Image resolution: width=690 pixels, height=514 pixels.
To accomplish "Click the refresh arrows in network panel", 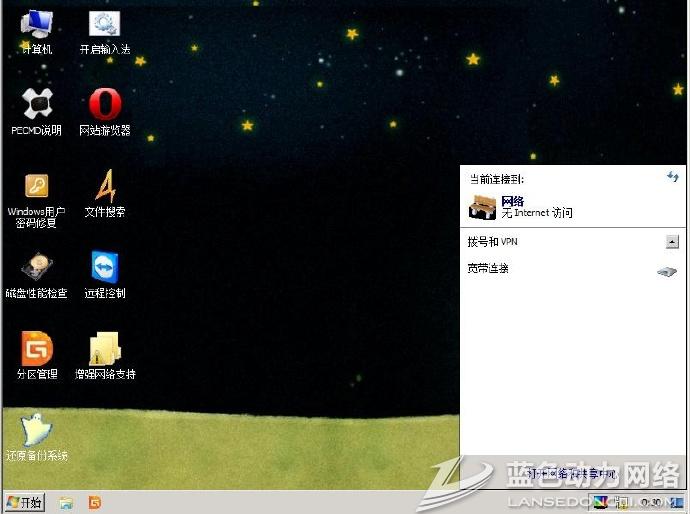I will click(x=672, y=177).
